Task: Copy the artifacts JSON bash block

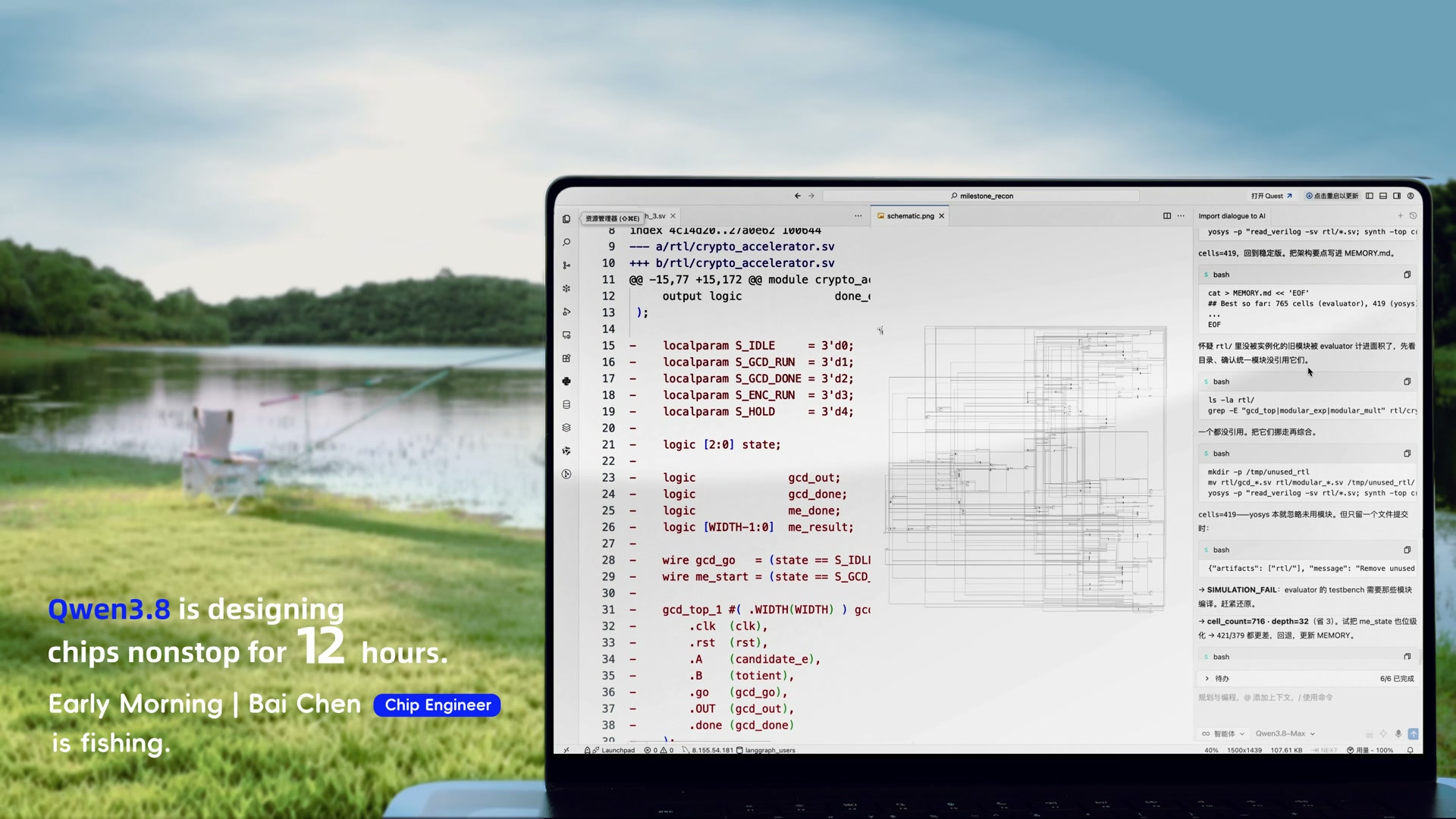Action: click(1407, 550)
